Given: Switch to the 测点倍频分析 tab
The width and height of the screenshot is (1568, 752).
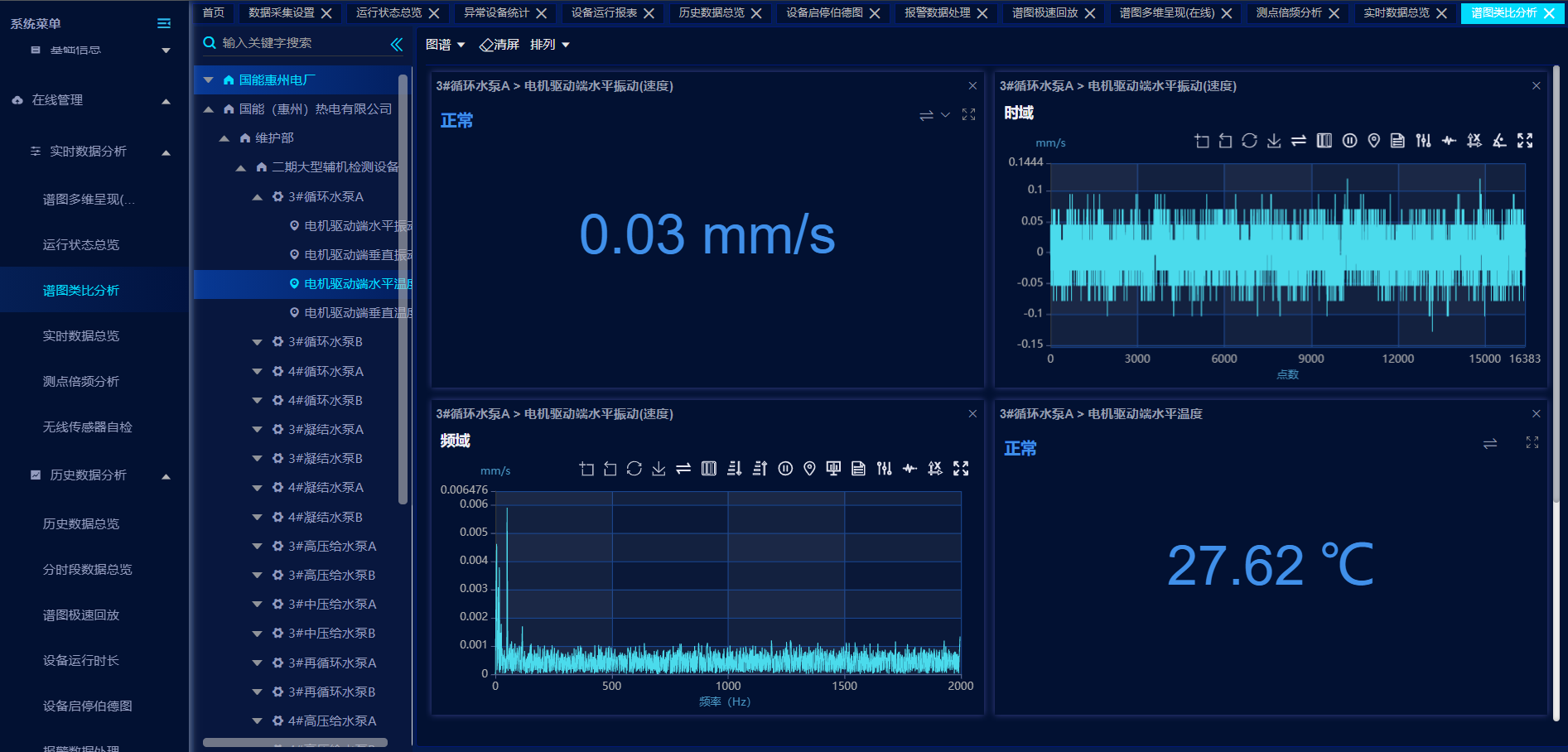Looking at the screenshot, I should tap(1288, 13).
